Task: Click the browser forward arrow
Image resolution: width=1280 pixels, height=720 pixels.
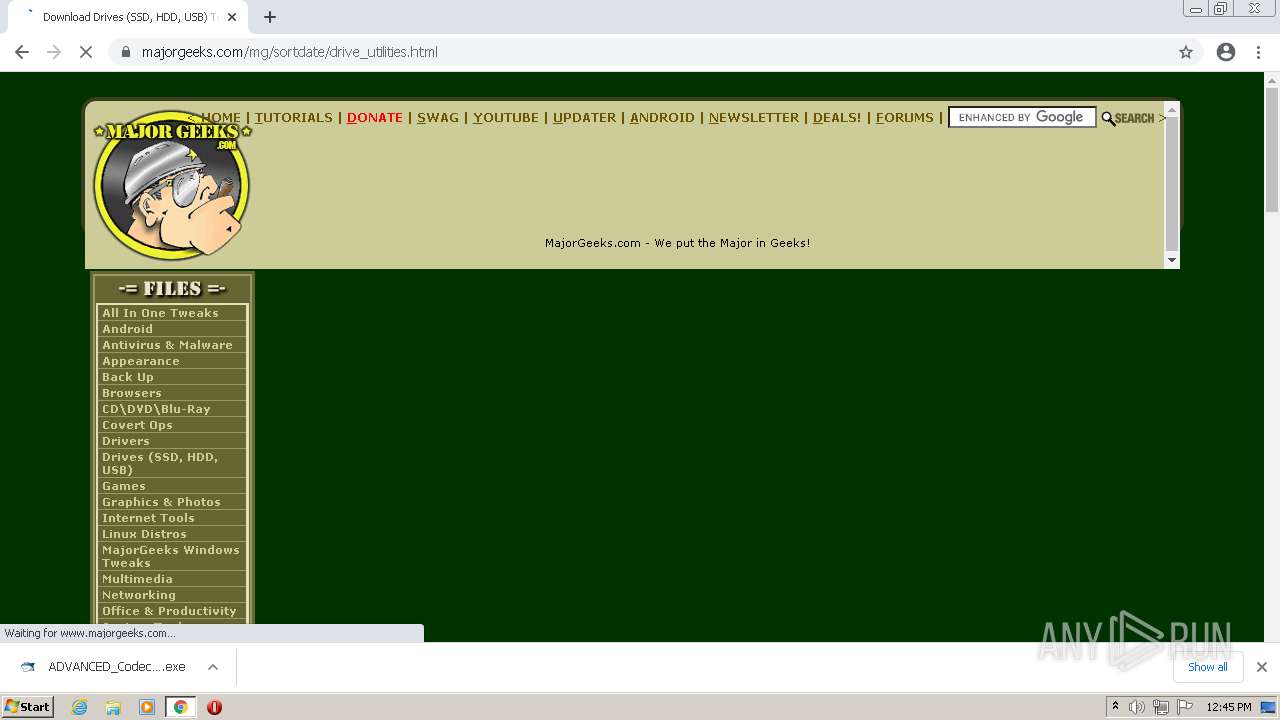Action: [x=54, y=52]
